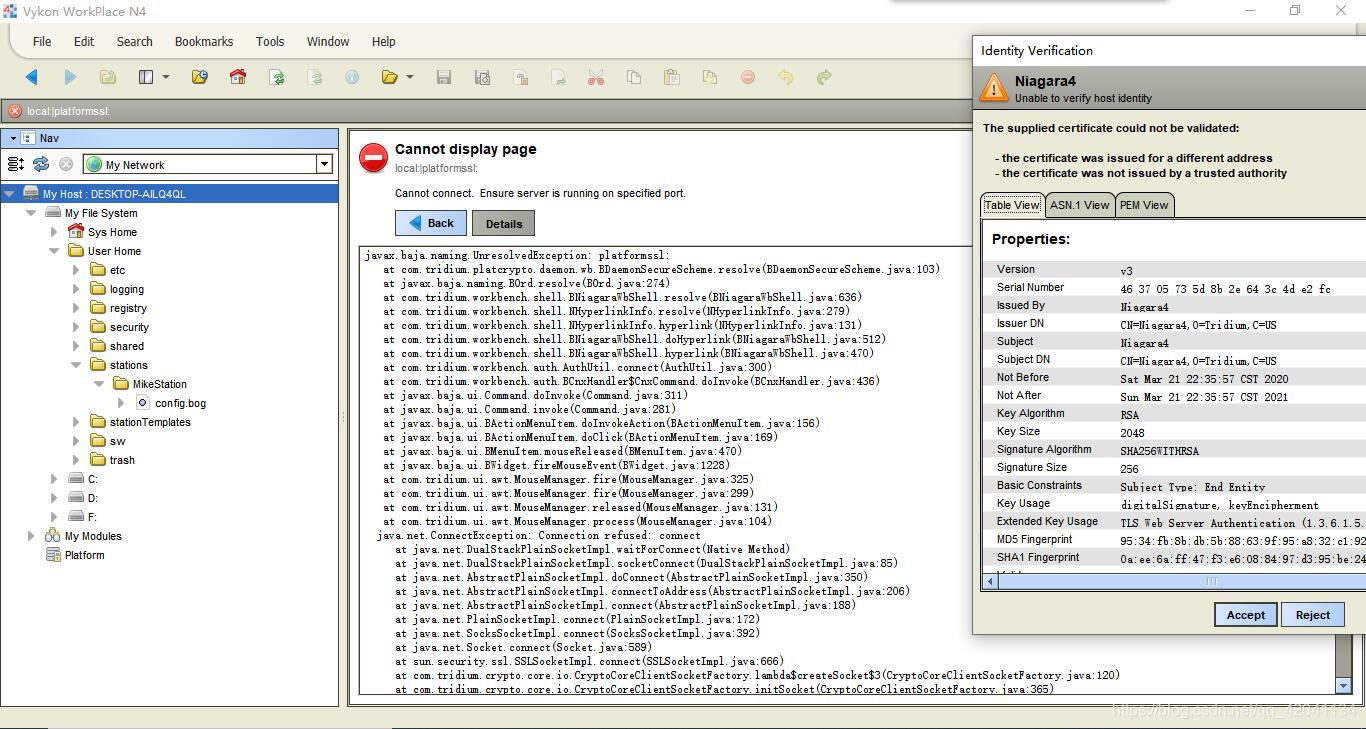Select the registry folder in the tree
Viewport: 1366px width, 729px height.
click(118, 308)
